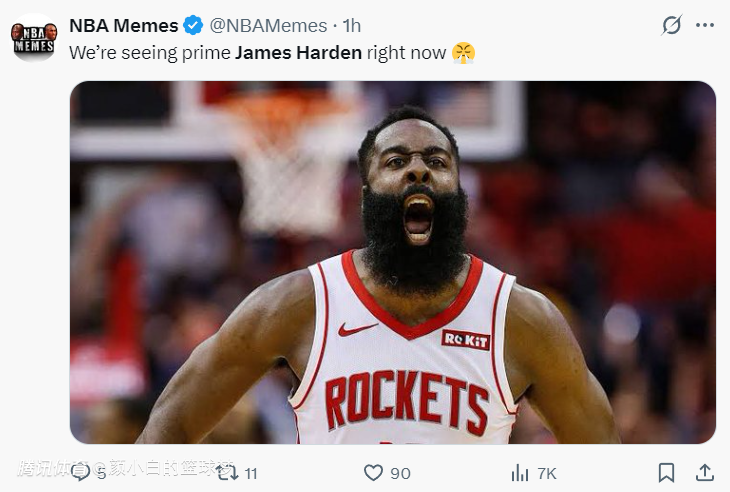Open the James Harden Rockets photo
730x492 pixels.
(392, 262)
